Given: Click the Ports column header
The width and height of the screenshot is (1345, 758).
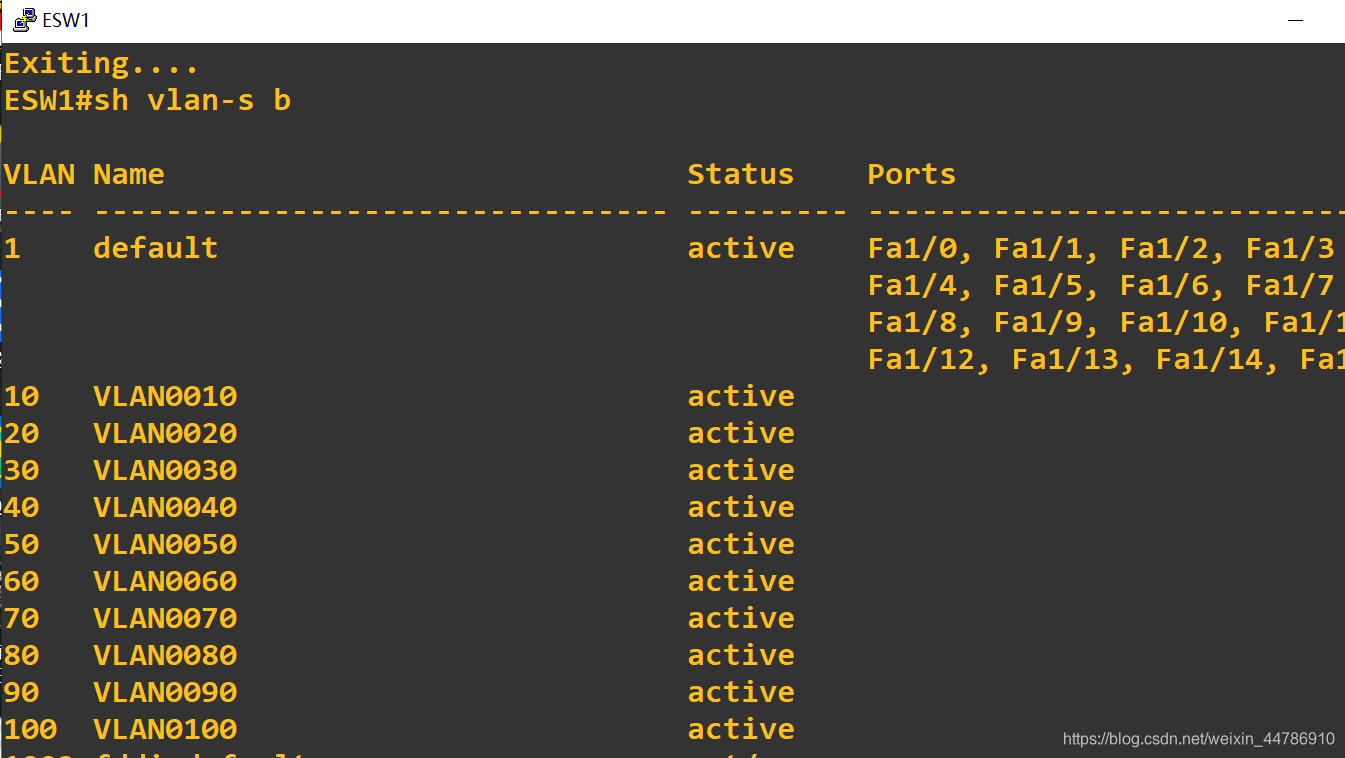Looking at the screenshot, I should tap(912, 174).
